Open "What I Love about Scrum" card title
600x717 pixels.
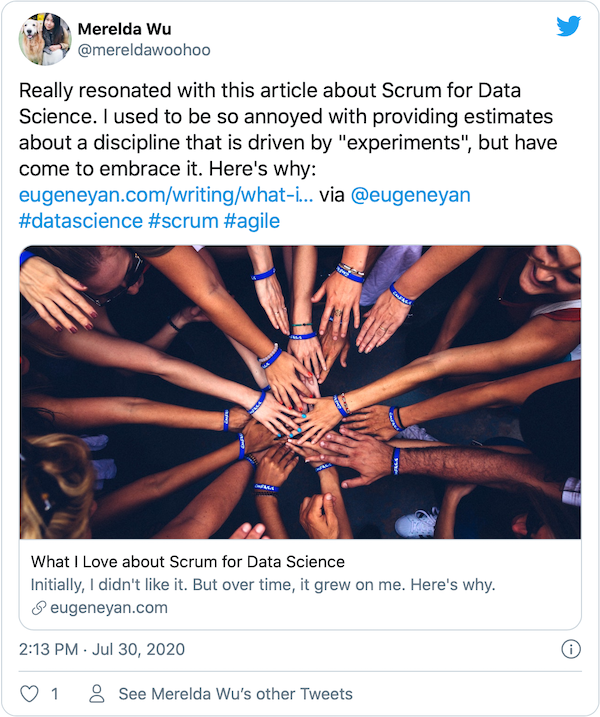[x=188, y=561]
